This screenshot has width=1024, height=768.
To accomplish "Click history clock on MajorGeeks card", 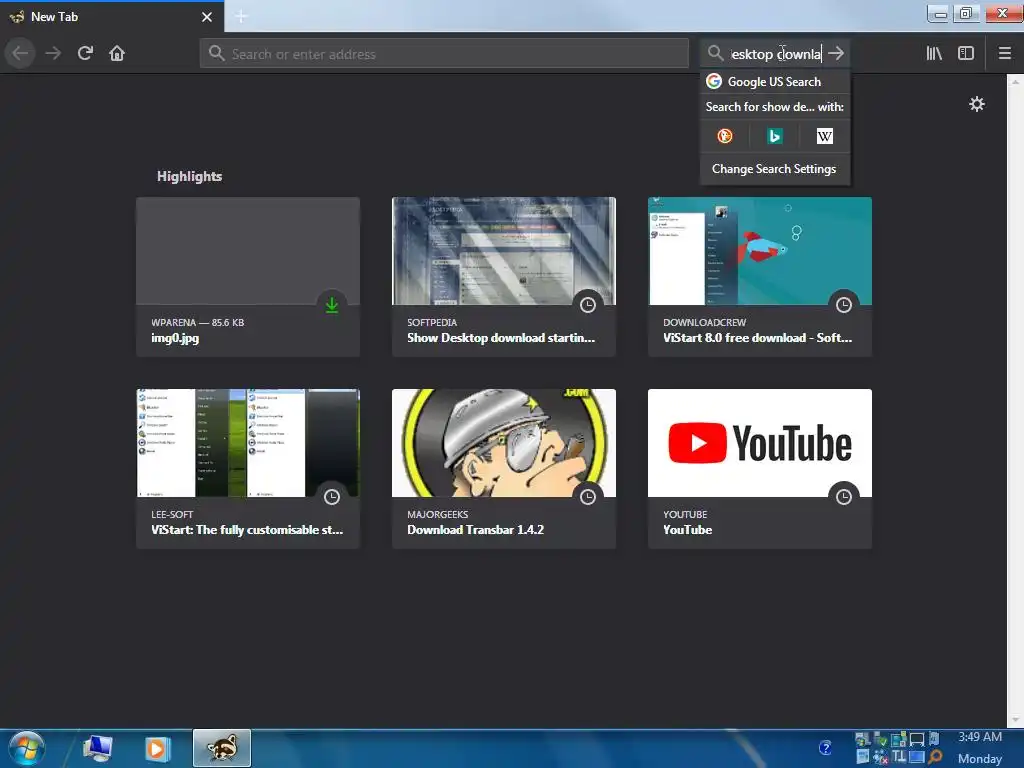I will pyautogui.click(x=588, y=497).
